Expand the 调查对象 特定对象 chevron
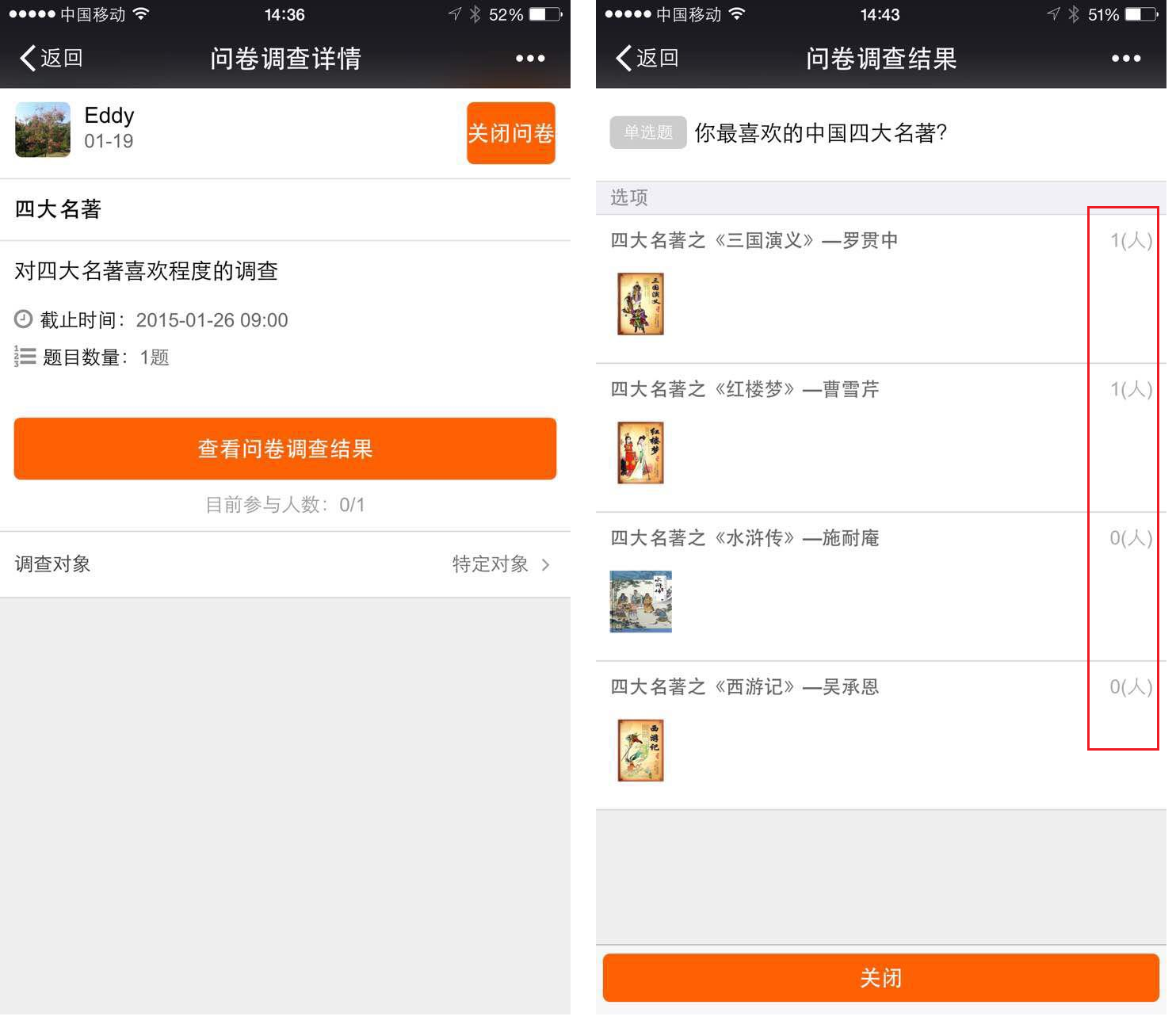The height and width of the screenshot is (1024, 1176). point(545,564)
